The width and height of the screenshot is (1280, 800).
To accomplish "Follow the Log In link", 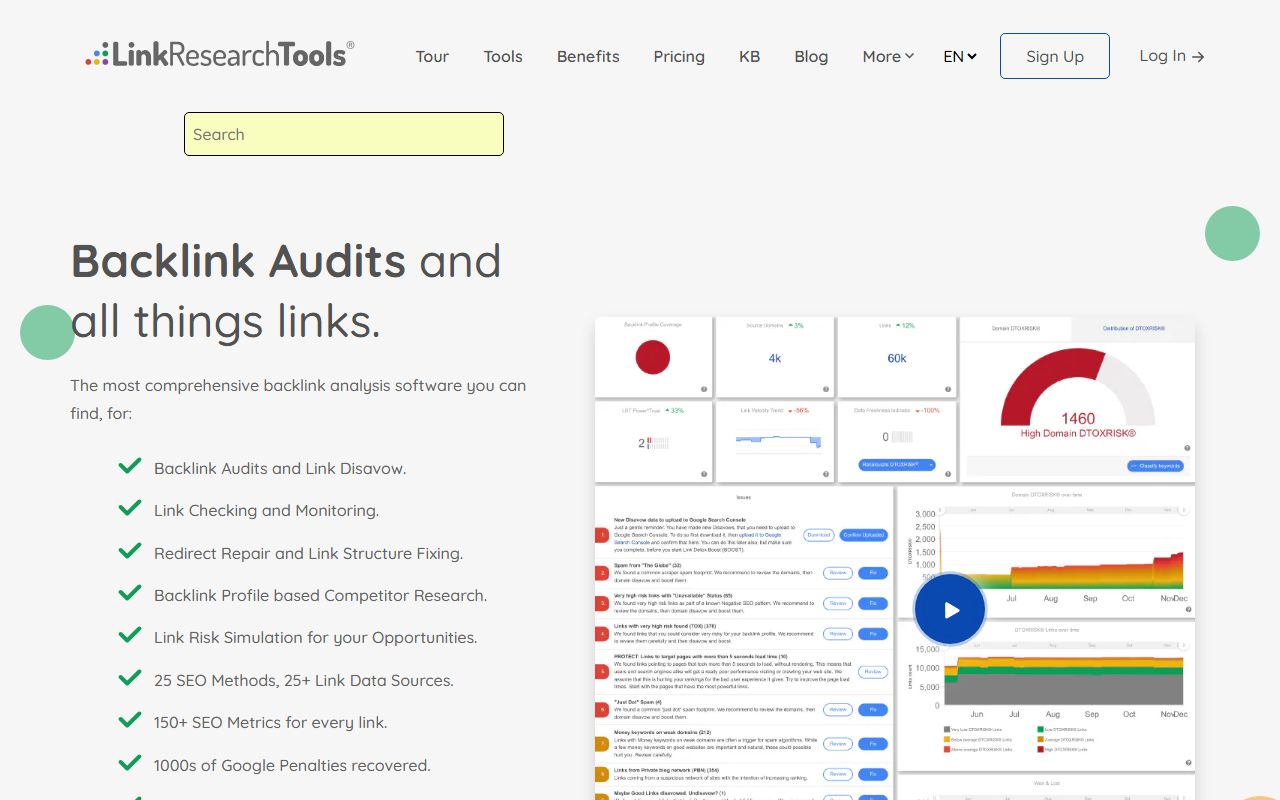I will [1172, 56].
